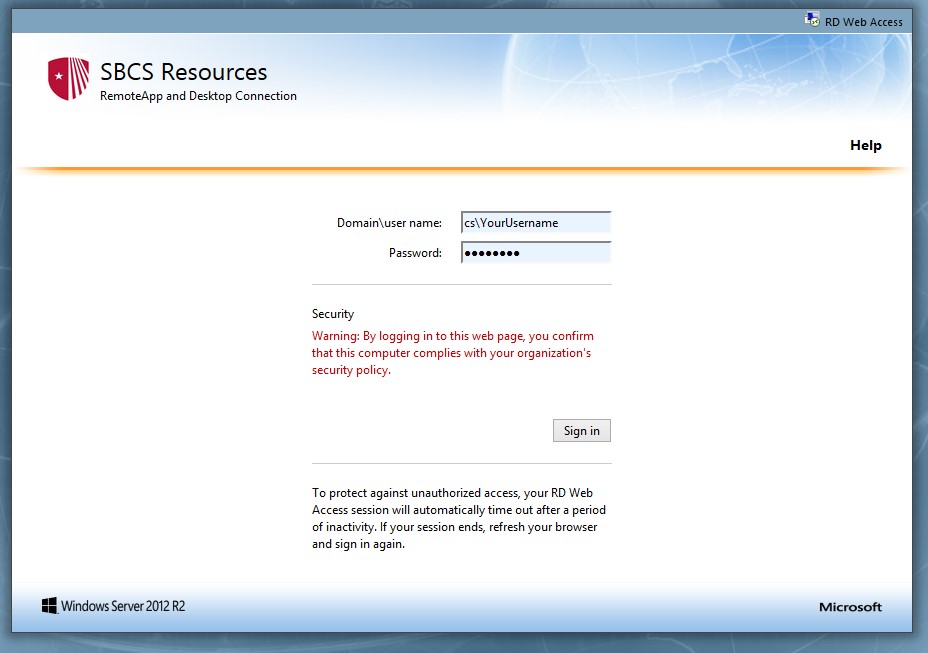This screenshot has width=928, height=653.
Task: Click the RD Web Access icon
Action: [x=811, y=20]
